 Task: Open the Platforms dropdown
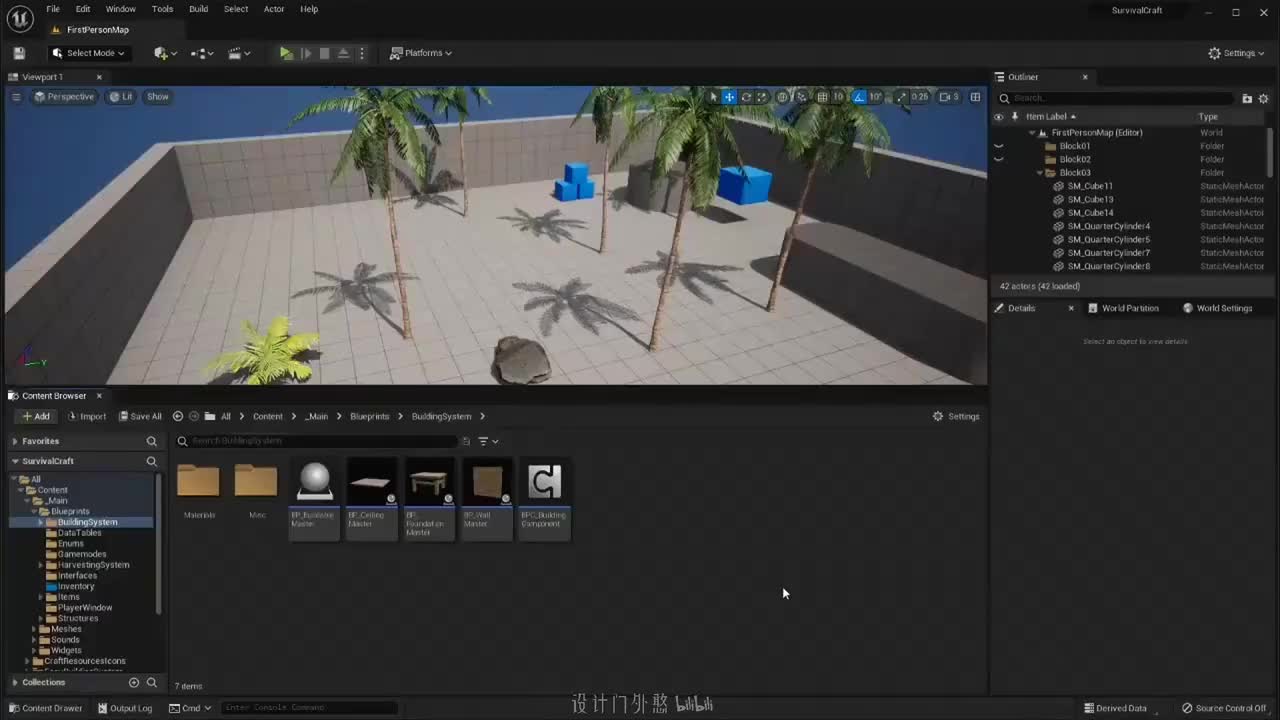pyautogui.click(x=421, y=53)
